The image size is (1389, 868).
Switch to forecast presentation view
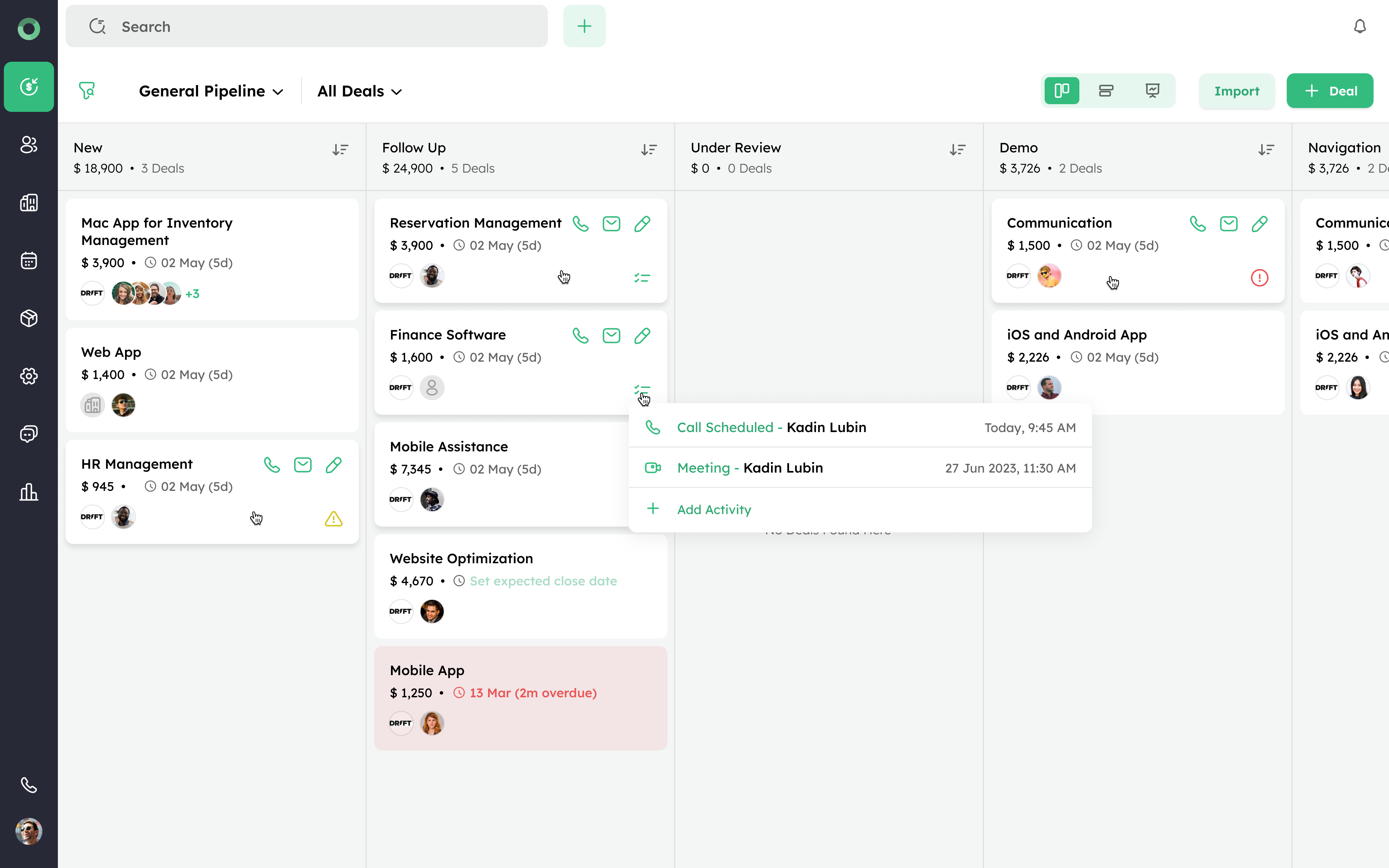click(1152, 91)
